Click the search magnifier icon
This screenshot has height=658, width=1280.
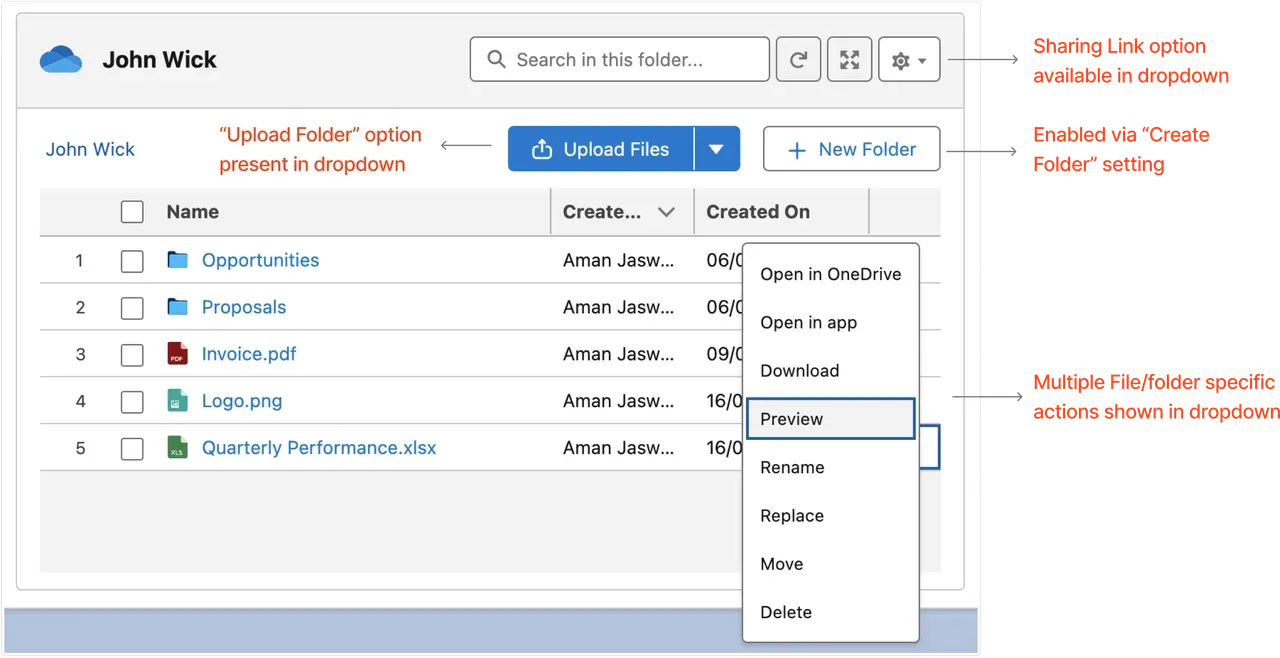coord(496,59)
